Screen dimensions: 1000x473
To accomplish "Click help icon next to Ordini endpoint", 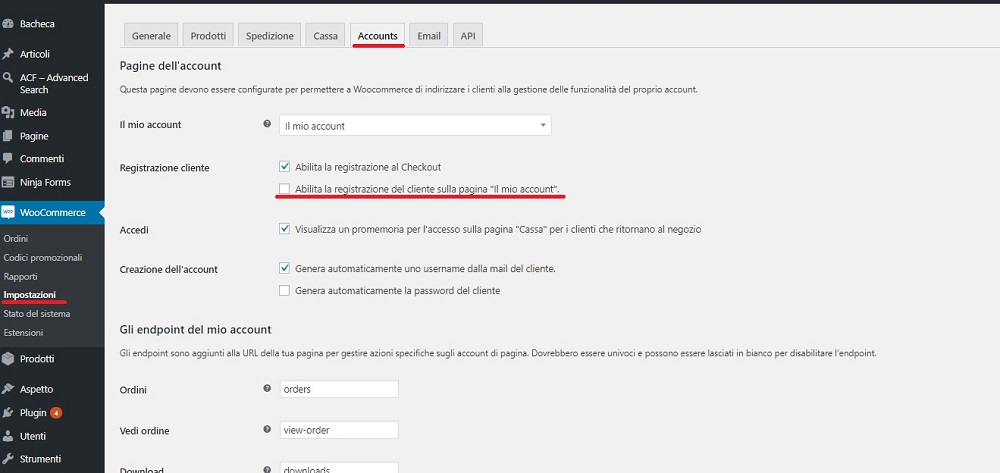I will [267, 388].
